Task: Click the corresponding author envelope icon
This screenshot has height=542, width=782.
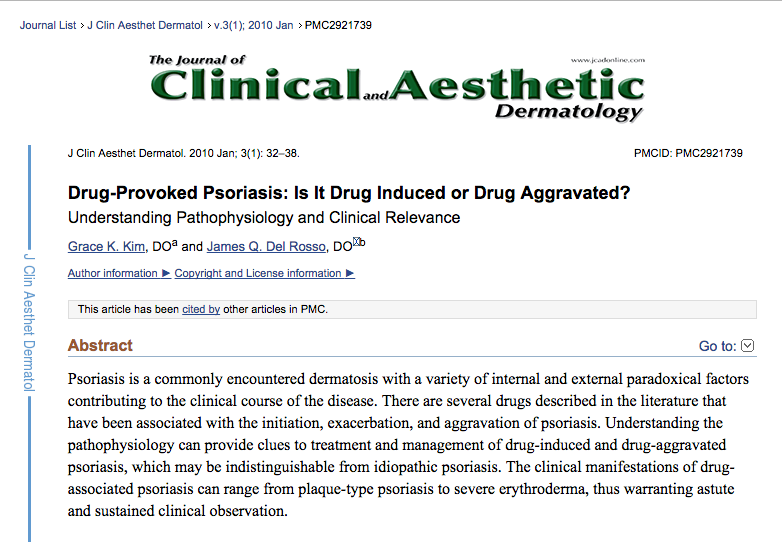Action: [356, 242]
